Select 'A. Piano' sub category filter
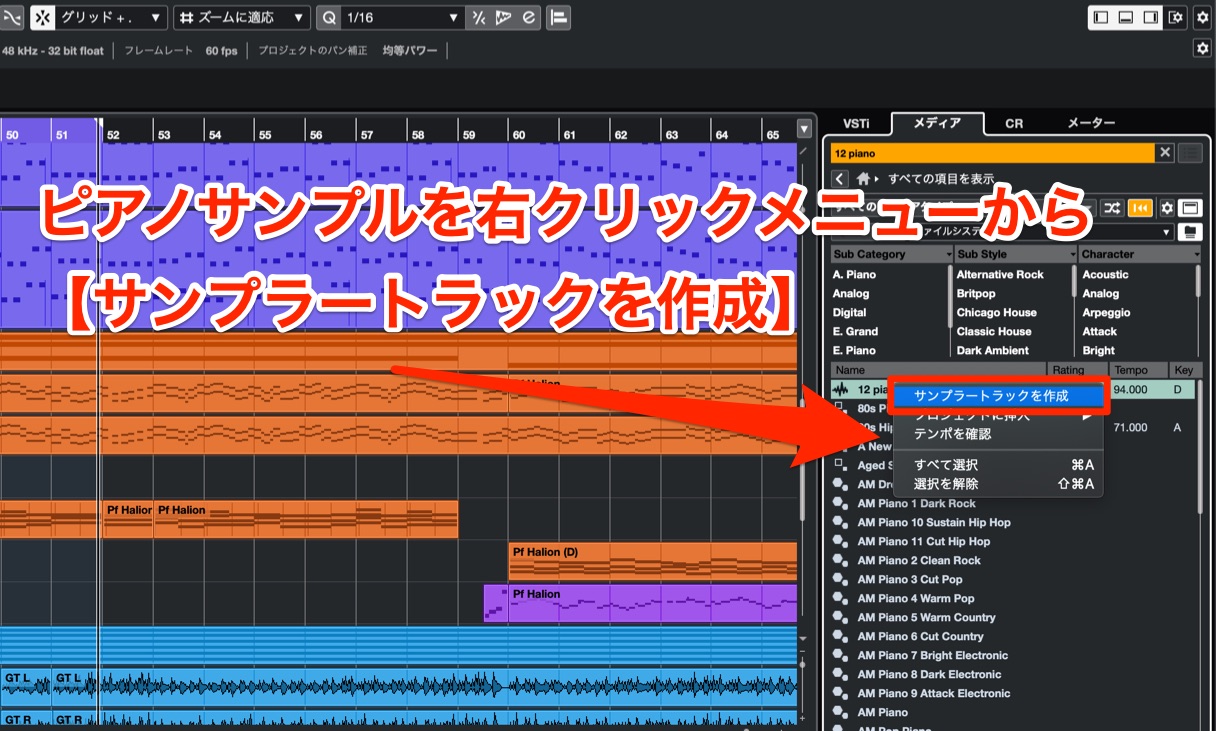This screenshot has width=1216, height=731. [x=854, y=274]
